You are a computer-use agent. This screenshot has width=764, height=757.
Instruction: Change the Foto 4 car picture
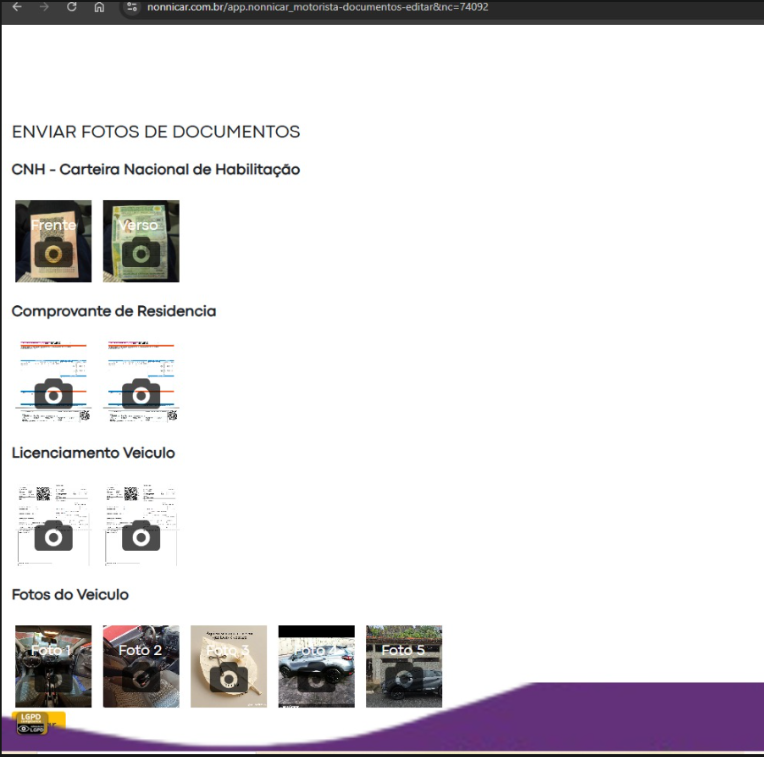tap(316, 666)
